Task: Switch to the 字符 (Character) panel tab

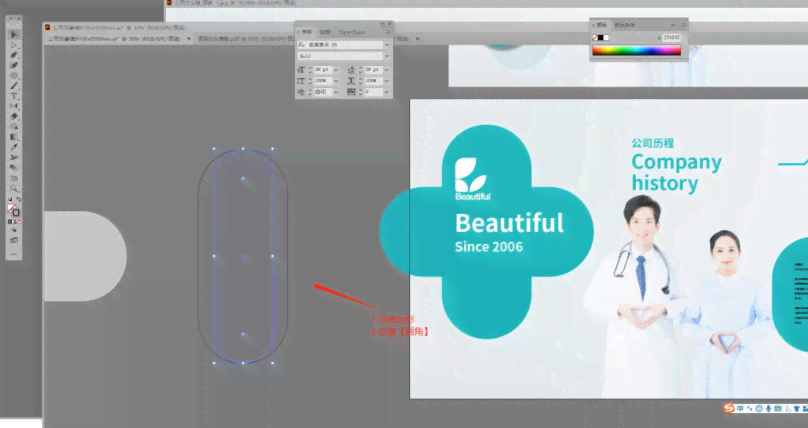Action: pyautogui.click(x=307, y=32)
